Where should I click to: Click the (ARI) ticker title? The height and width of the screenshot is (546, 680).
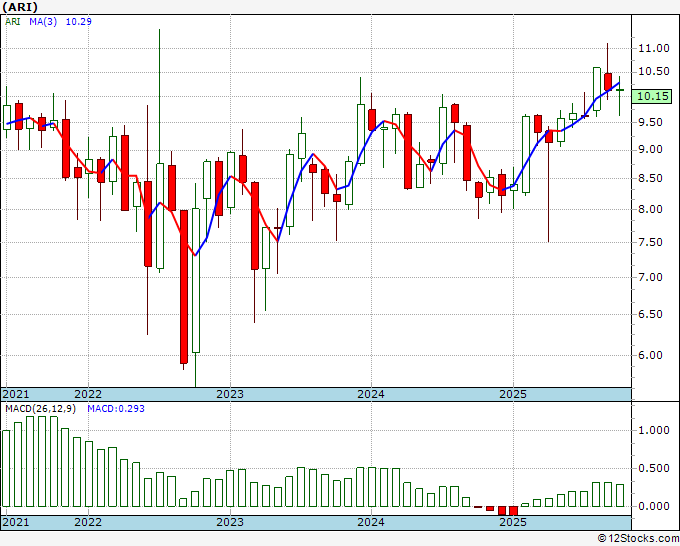coord(20,7)
